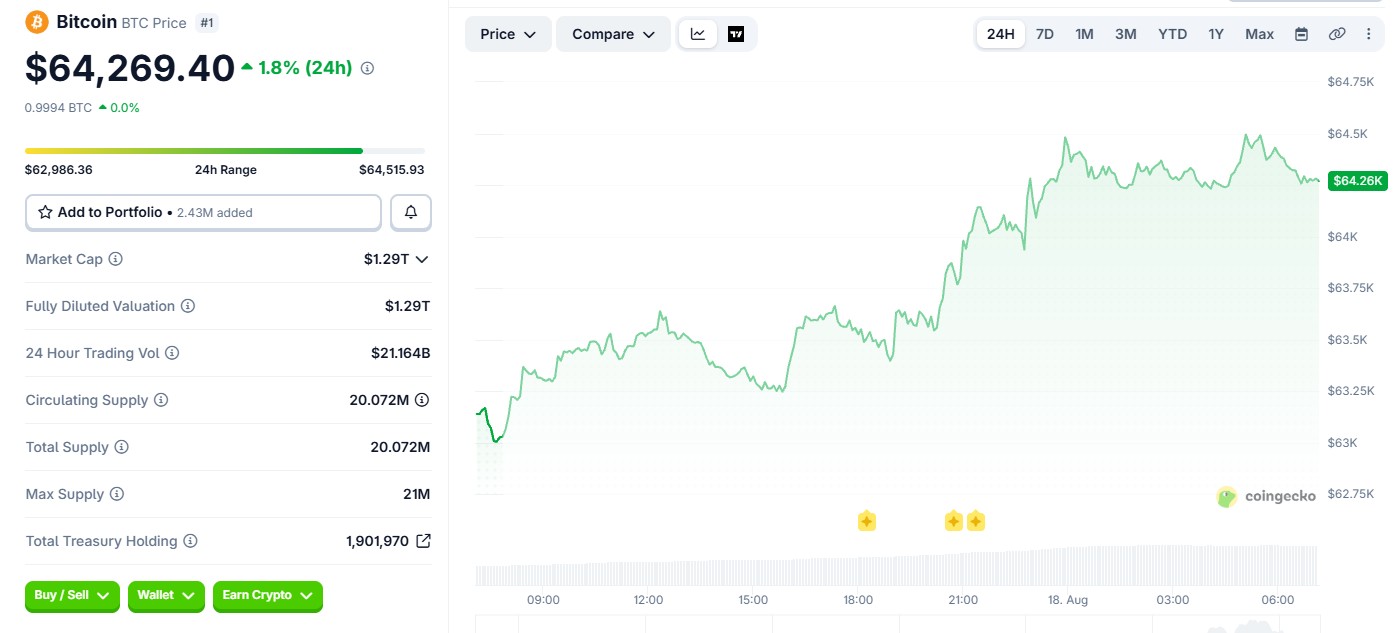
Task: Open the Wallet dropdown
Action: click(x=166, y=596)
